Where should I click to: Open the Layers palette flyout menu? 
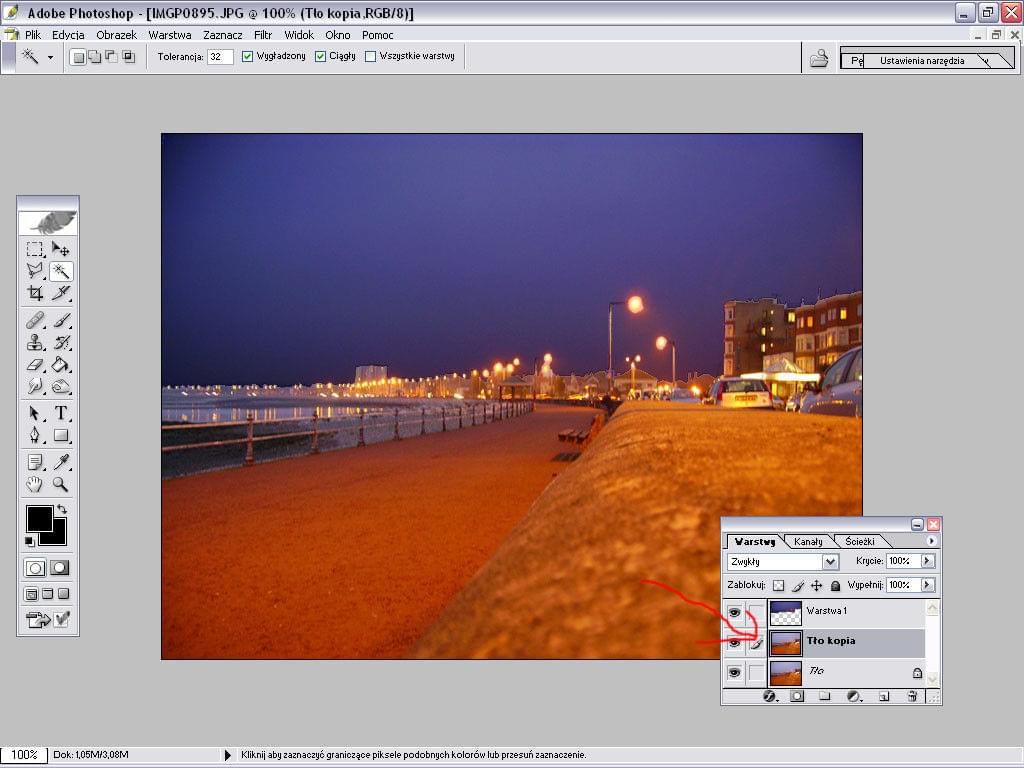tap(931, 541)
